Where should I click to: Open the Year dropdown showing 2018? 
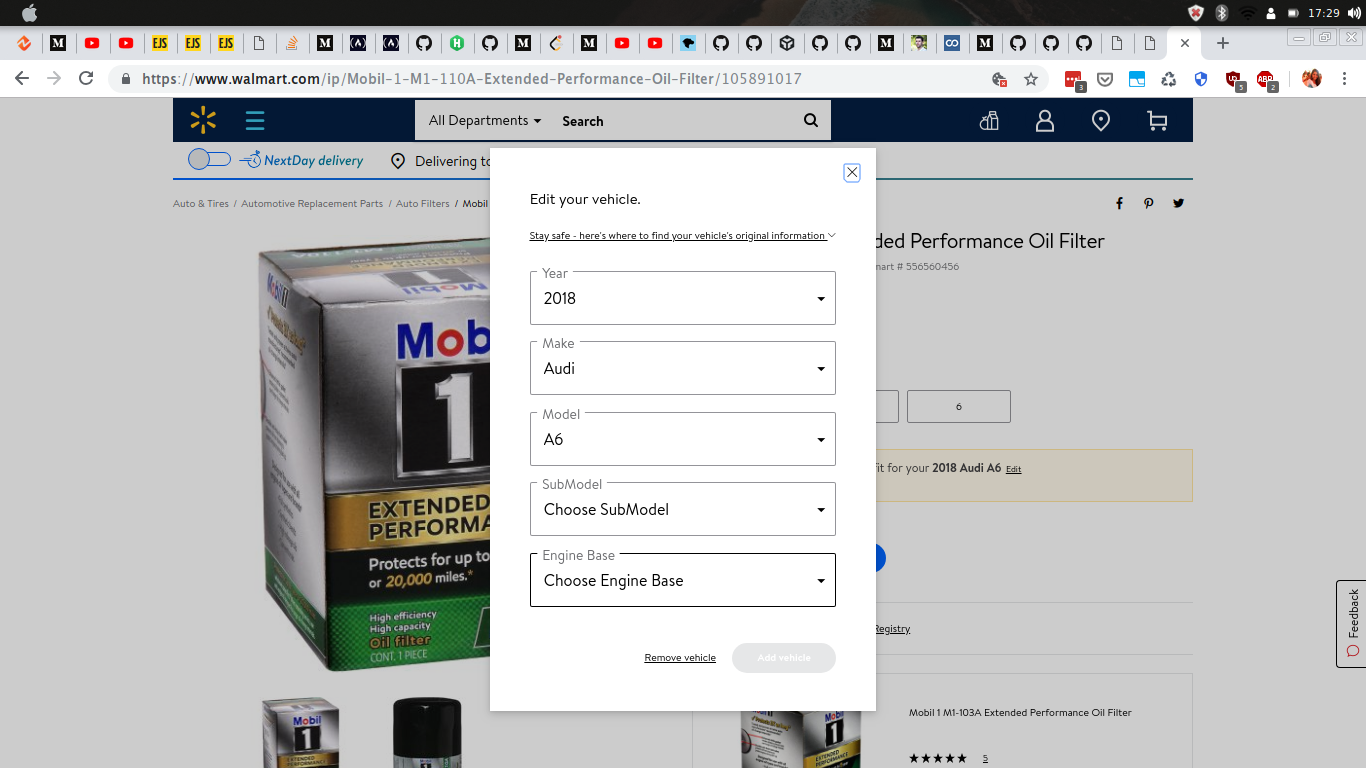(x=683, y=298)
